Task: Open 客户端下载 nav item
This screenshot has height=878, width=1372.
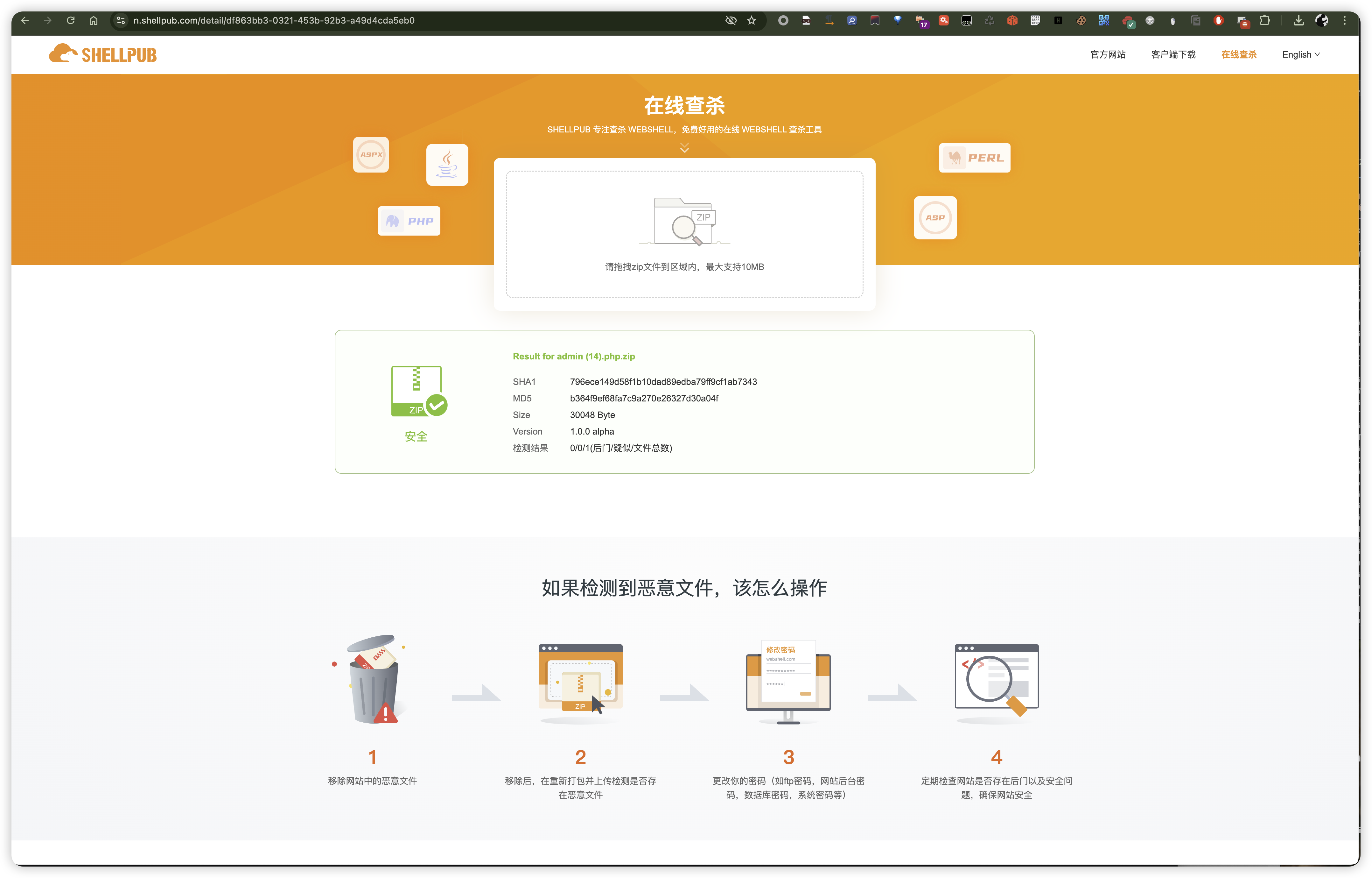Action: pyautogui.click(x=1173, y=55)
